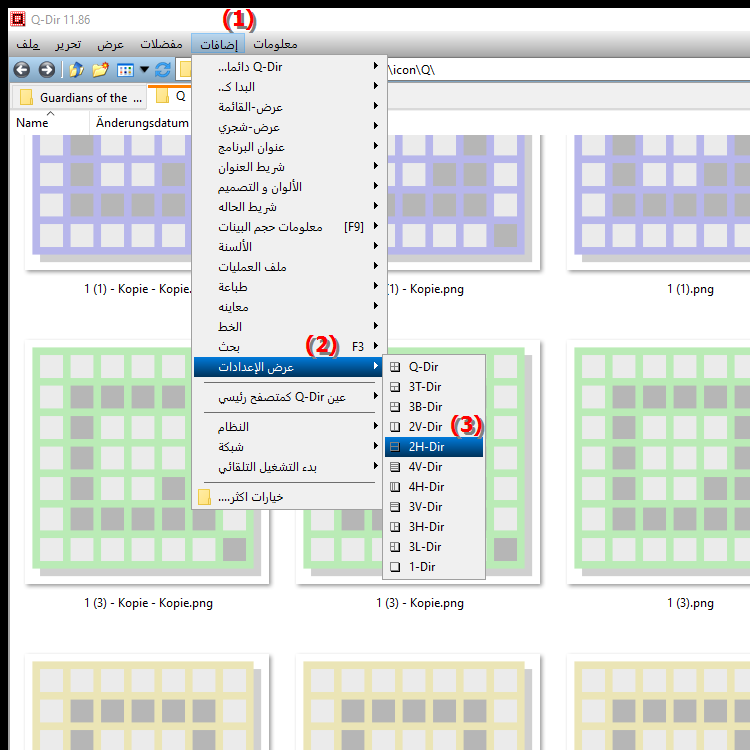Open the تحرير menu

tap(68, 44)
